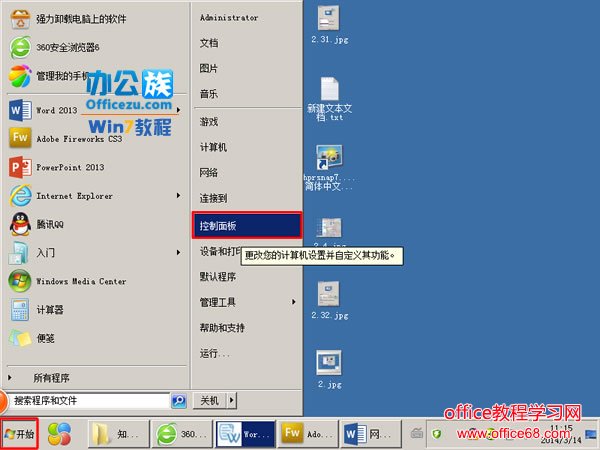Open 帮助和支持 Help and Support
The height and width of the screenshot is (450, 600).
tap(222, 328)
